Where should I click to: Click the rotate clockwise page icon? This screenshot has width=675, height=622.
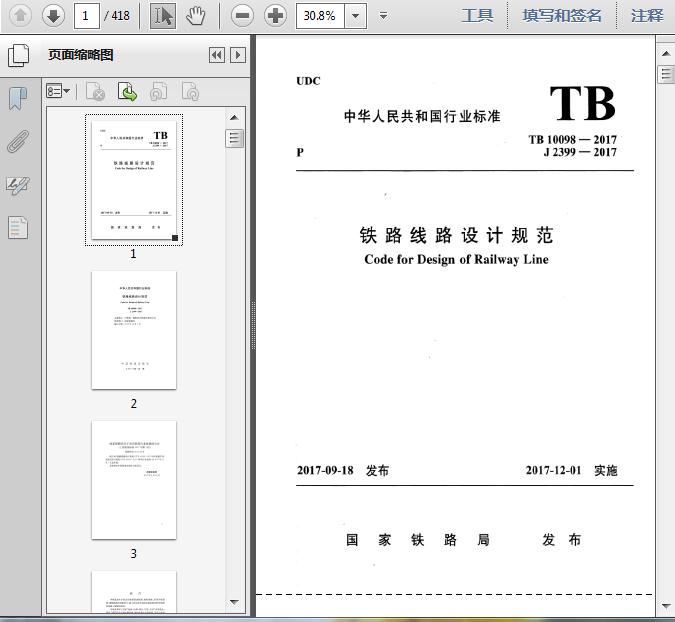pos(190,91)
